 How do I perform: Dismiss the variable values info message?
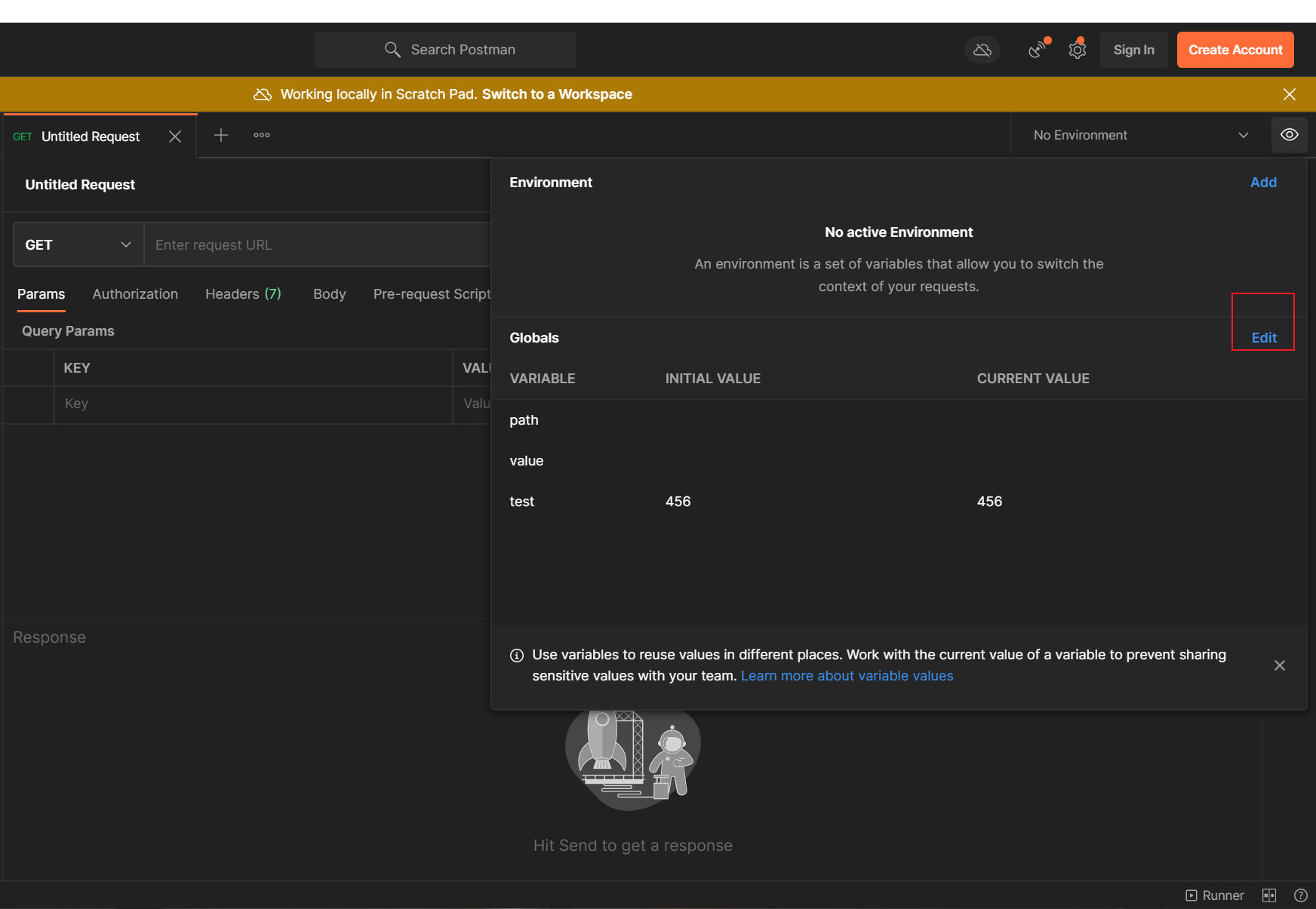point(1280,665)
